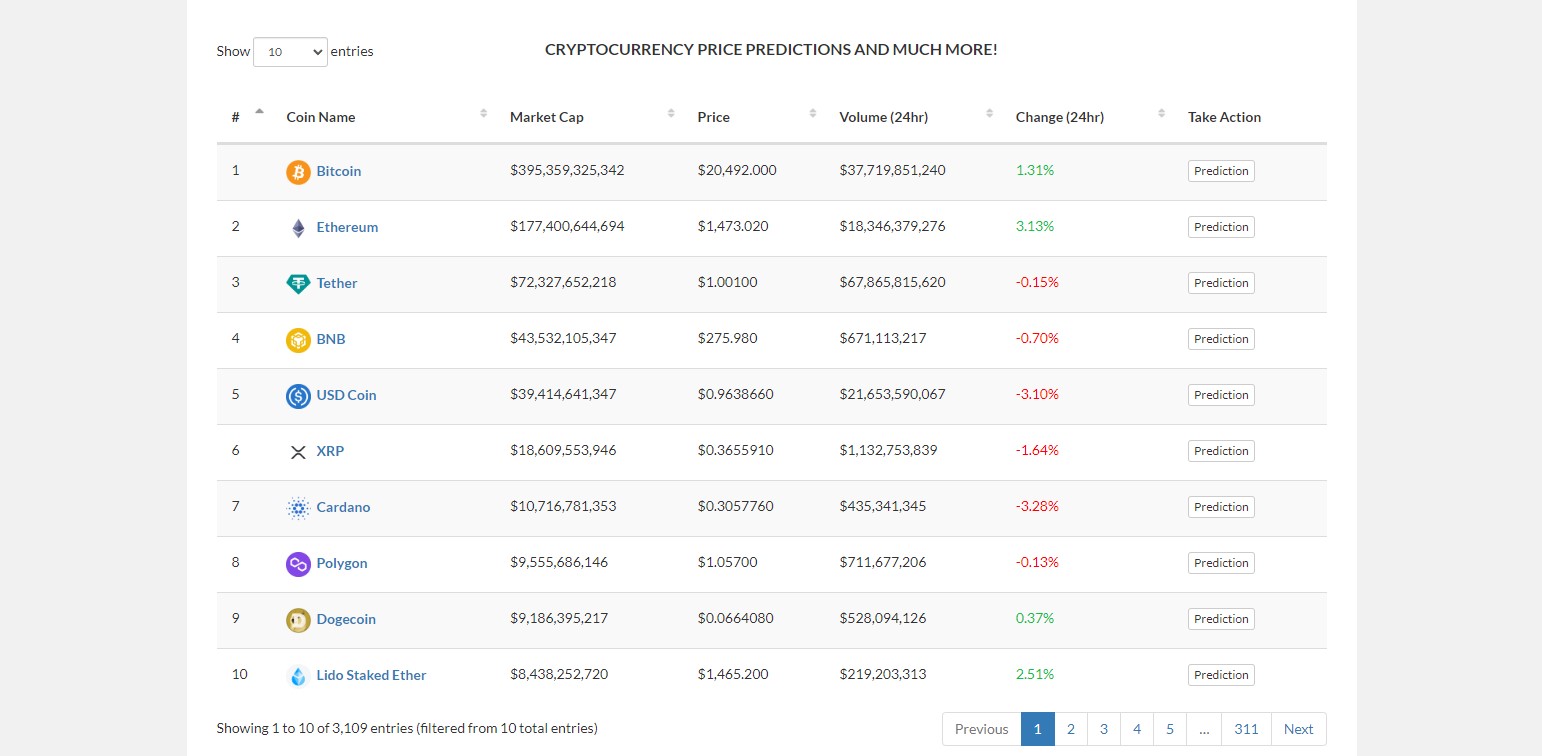Click the Bitcoin coin icon
This screenshot has height=756, width=1542.
[x=298, y=170]
